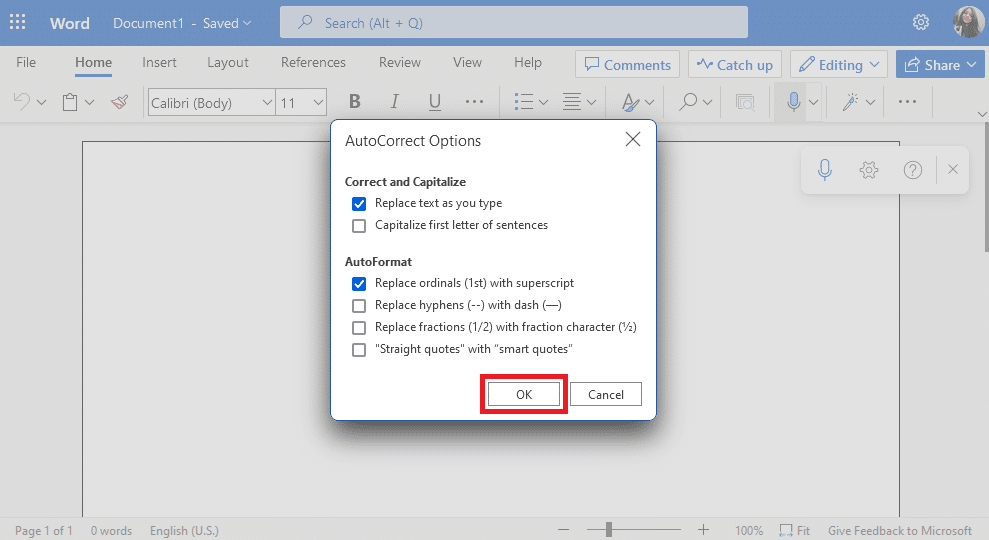Click zoom in plus icon
Image resolution: width=989 pixels, height=540 pixels.
tap(703, 530)
